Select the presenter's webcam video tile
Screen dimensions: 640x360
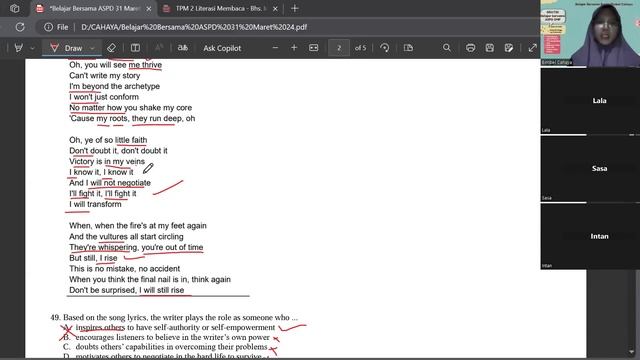pos(590,33)
